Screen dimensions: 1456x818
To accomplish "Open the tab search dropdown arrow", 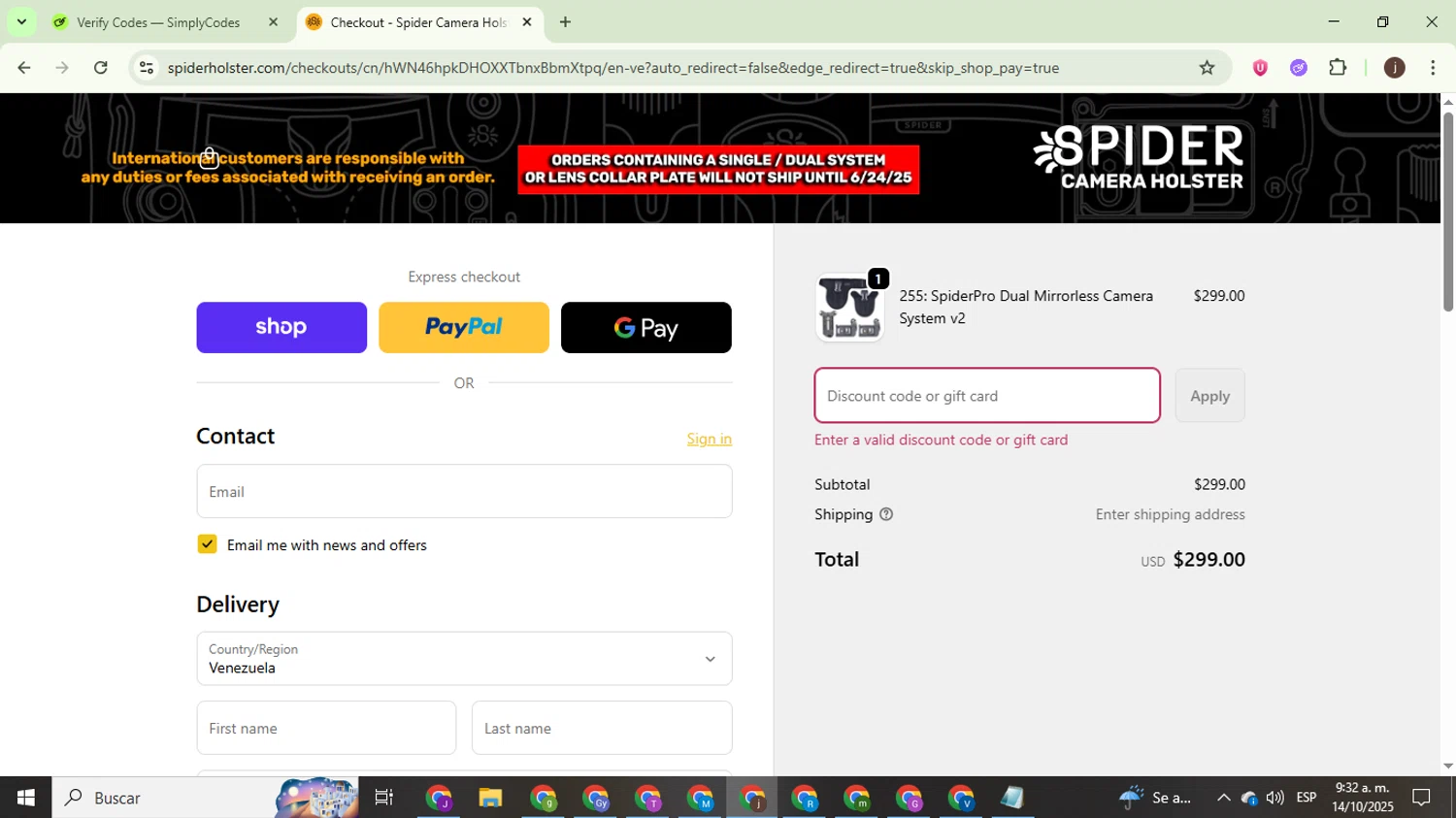I will pyautogui.click(x=21, y=21).
